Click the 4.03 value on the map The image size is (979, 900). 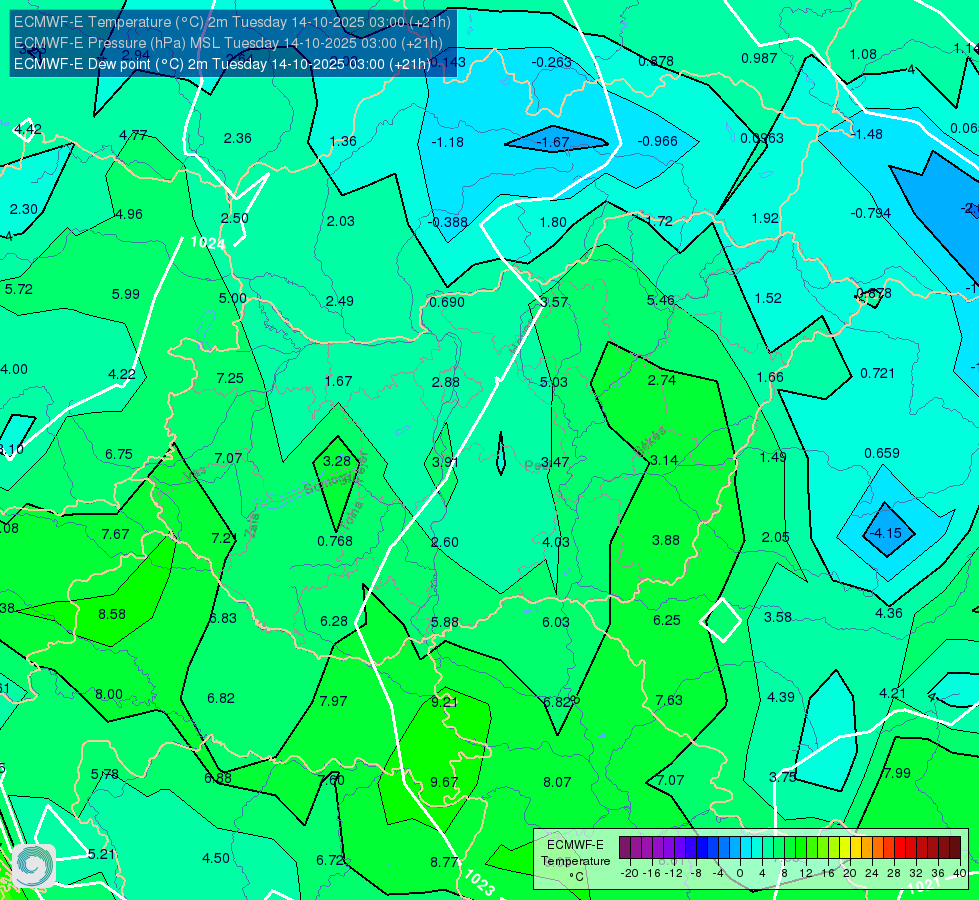point(556,542)
